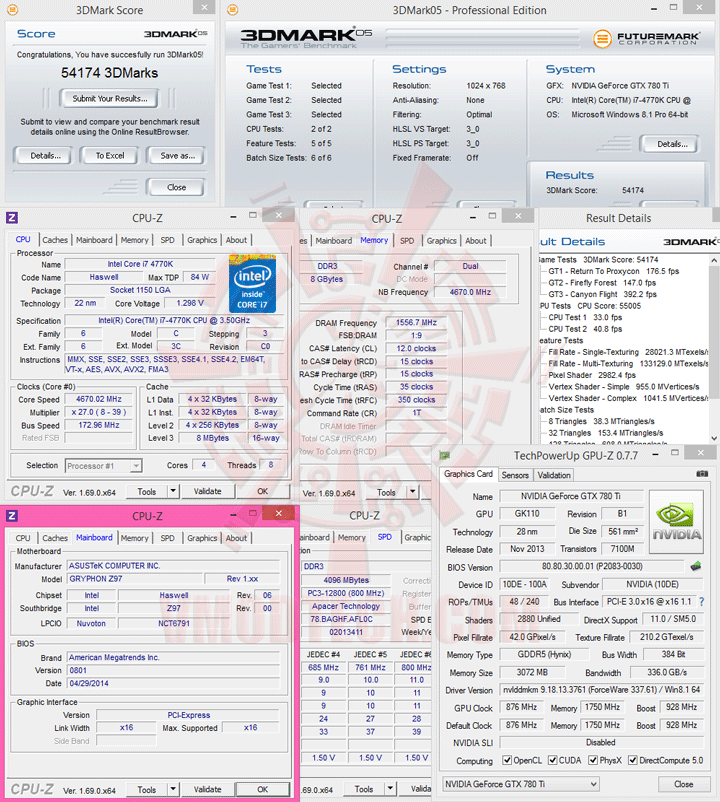Click Tools button in CPU-Z CPU window

pyautogui.click(x=147, y=491)
